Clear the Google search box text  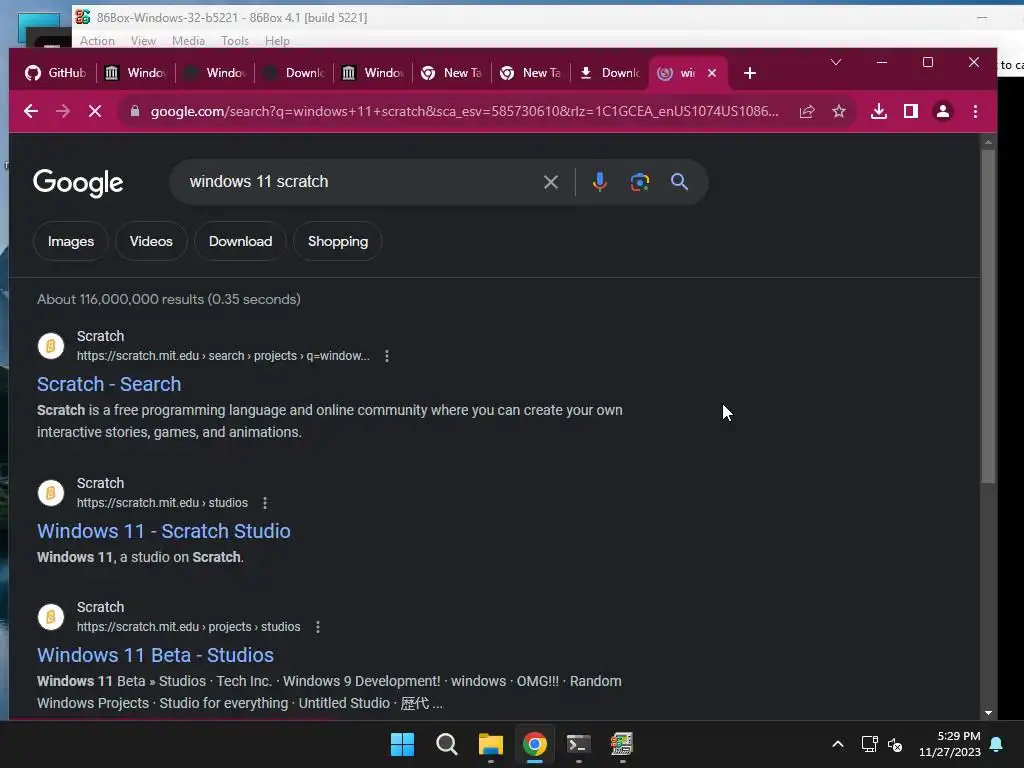coord(551,182)
